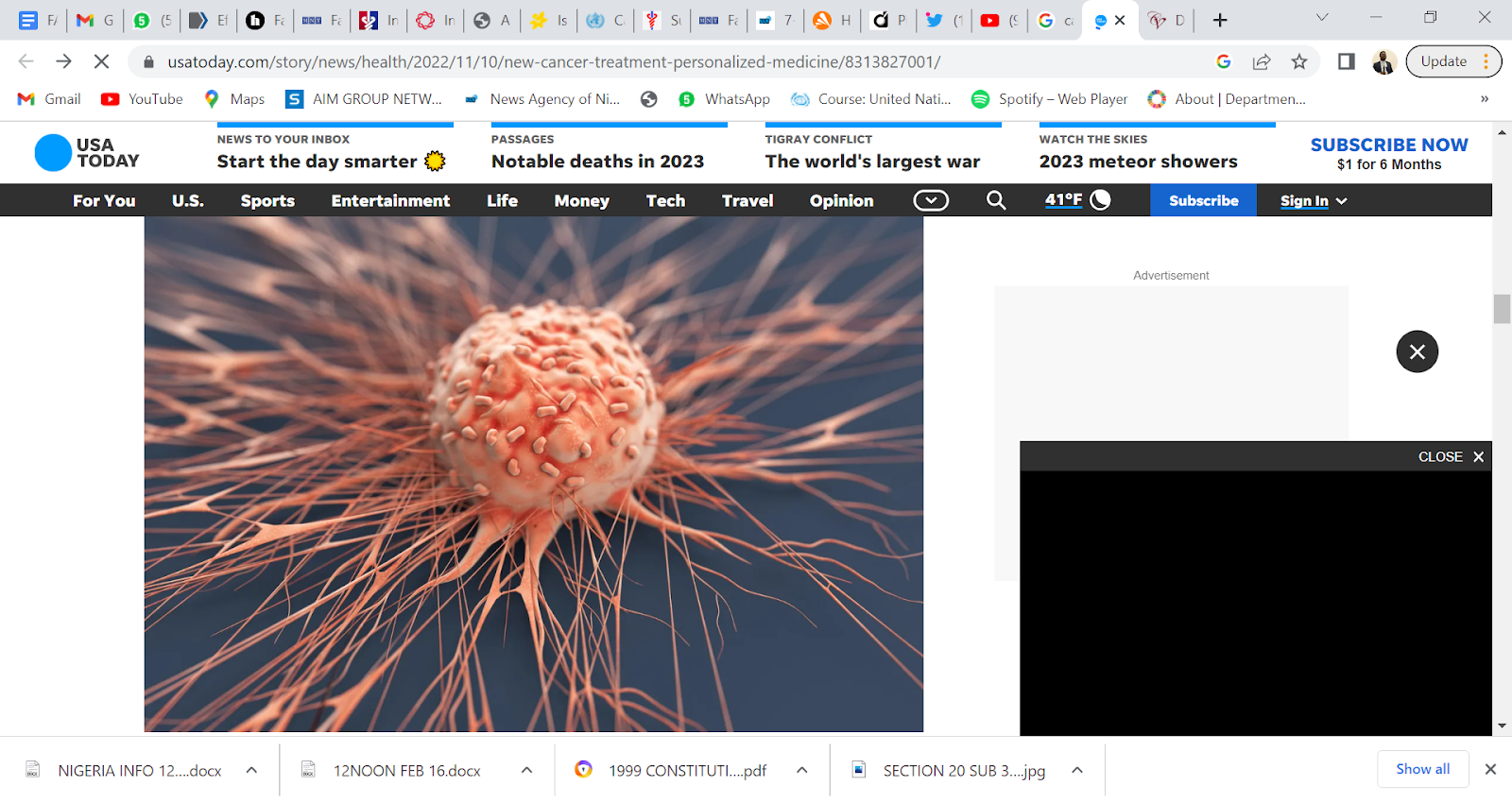This screenshot has height=803, width=1512.
Task: Bookmark this page with the star icon
Action: [1299, 61]
